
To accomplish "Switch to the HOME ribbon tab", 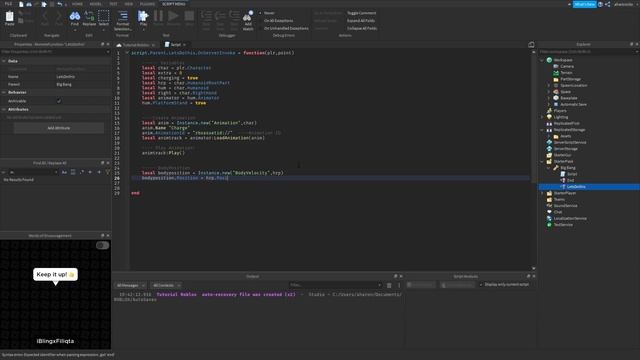I will pos(77,4).
